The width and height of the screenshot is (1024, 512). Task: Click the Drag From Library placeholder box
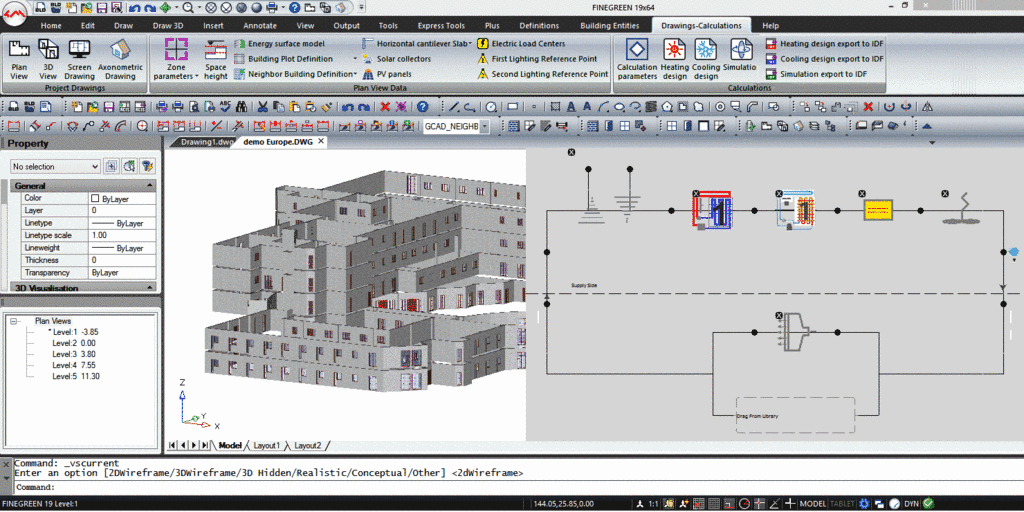point(795,415)
